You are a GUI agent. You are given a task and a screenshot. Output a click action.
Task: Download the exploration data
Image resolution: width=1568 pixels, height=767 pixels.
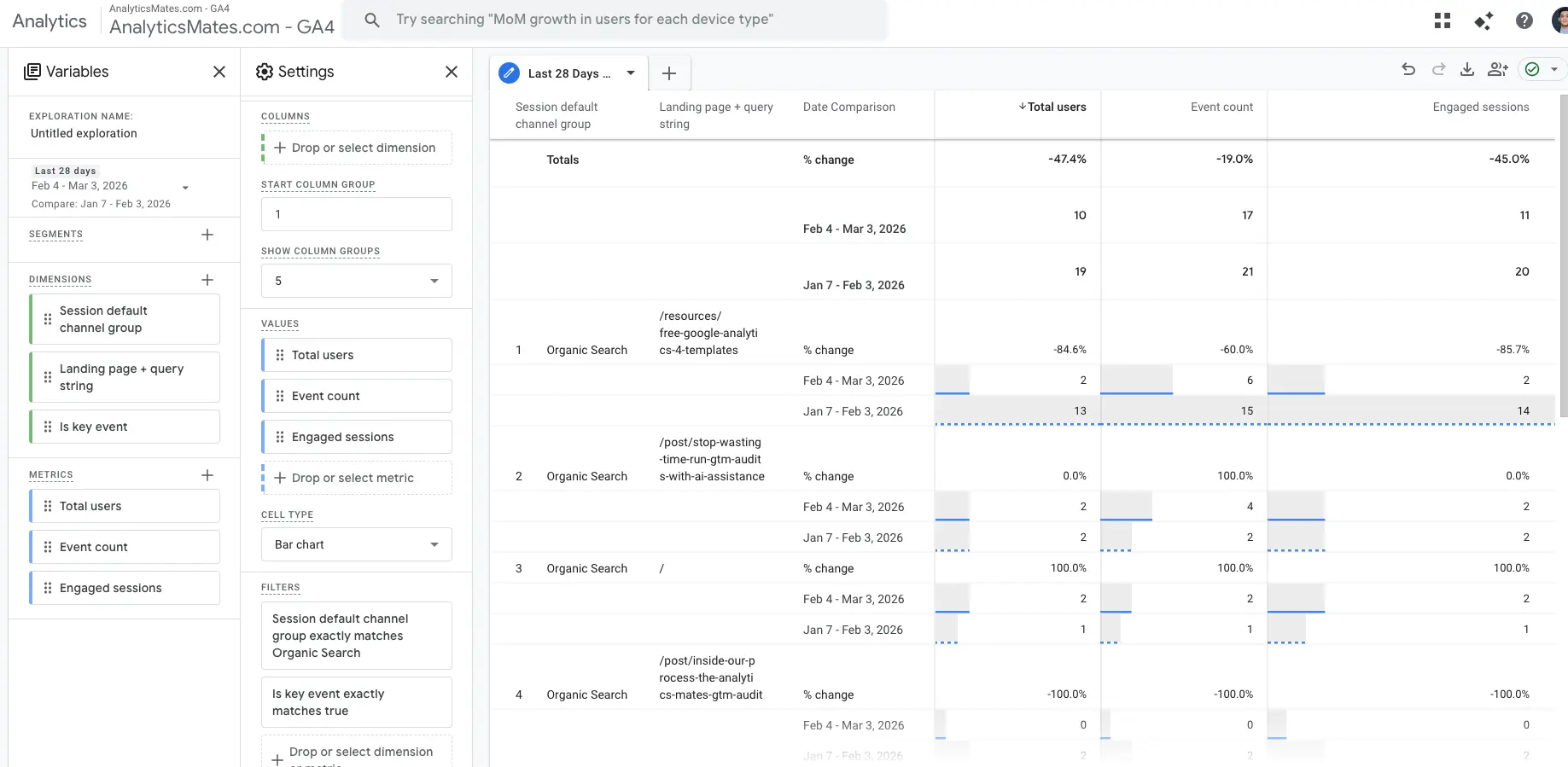point(1467,69)
